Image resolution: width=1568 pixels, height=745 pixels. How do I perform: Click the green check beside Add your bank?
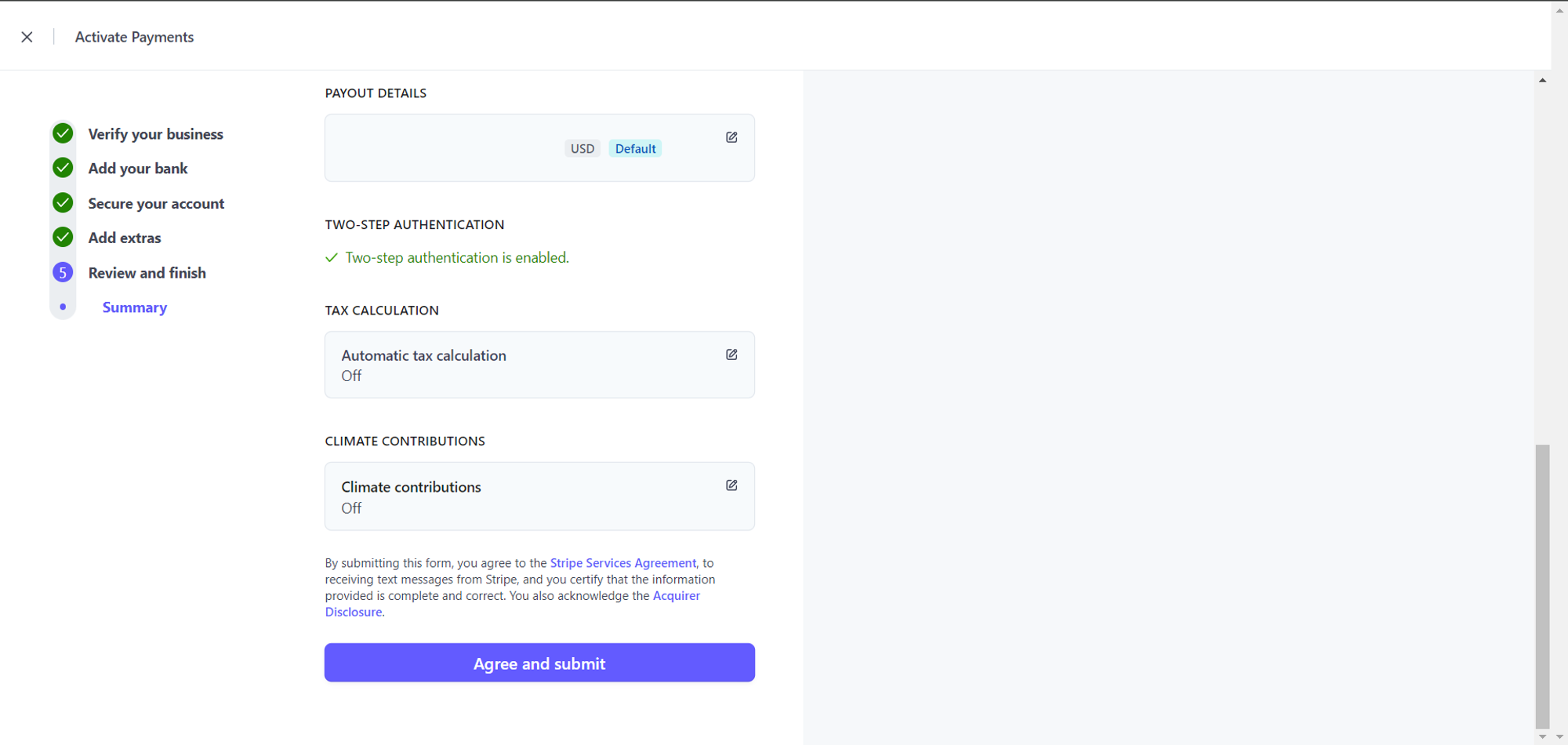pyautogui.click(x=63, y=168)
